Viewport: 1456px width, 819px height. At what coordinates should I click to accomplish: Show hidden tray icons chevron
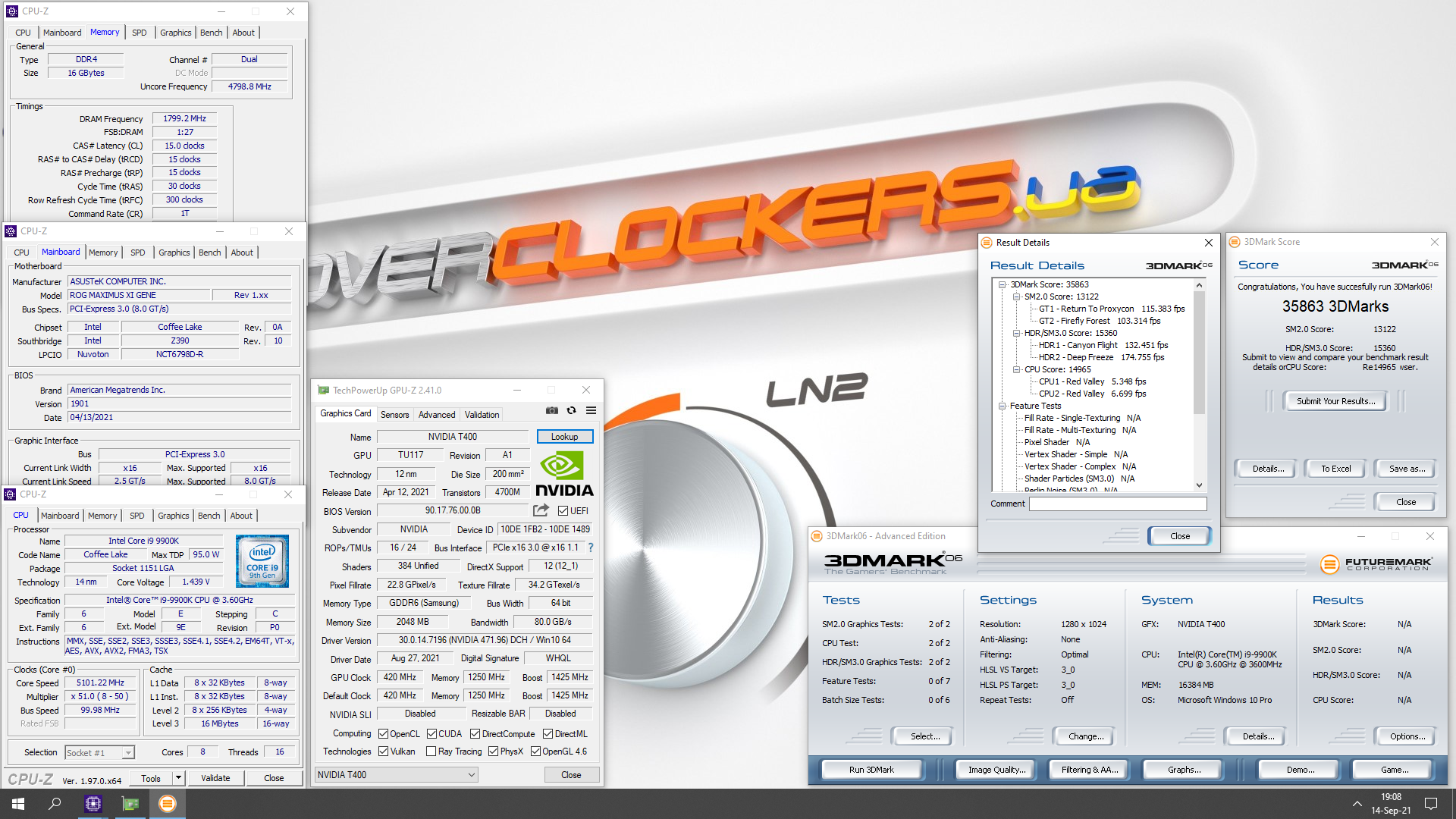[1357, 804]
